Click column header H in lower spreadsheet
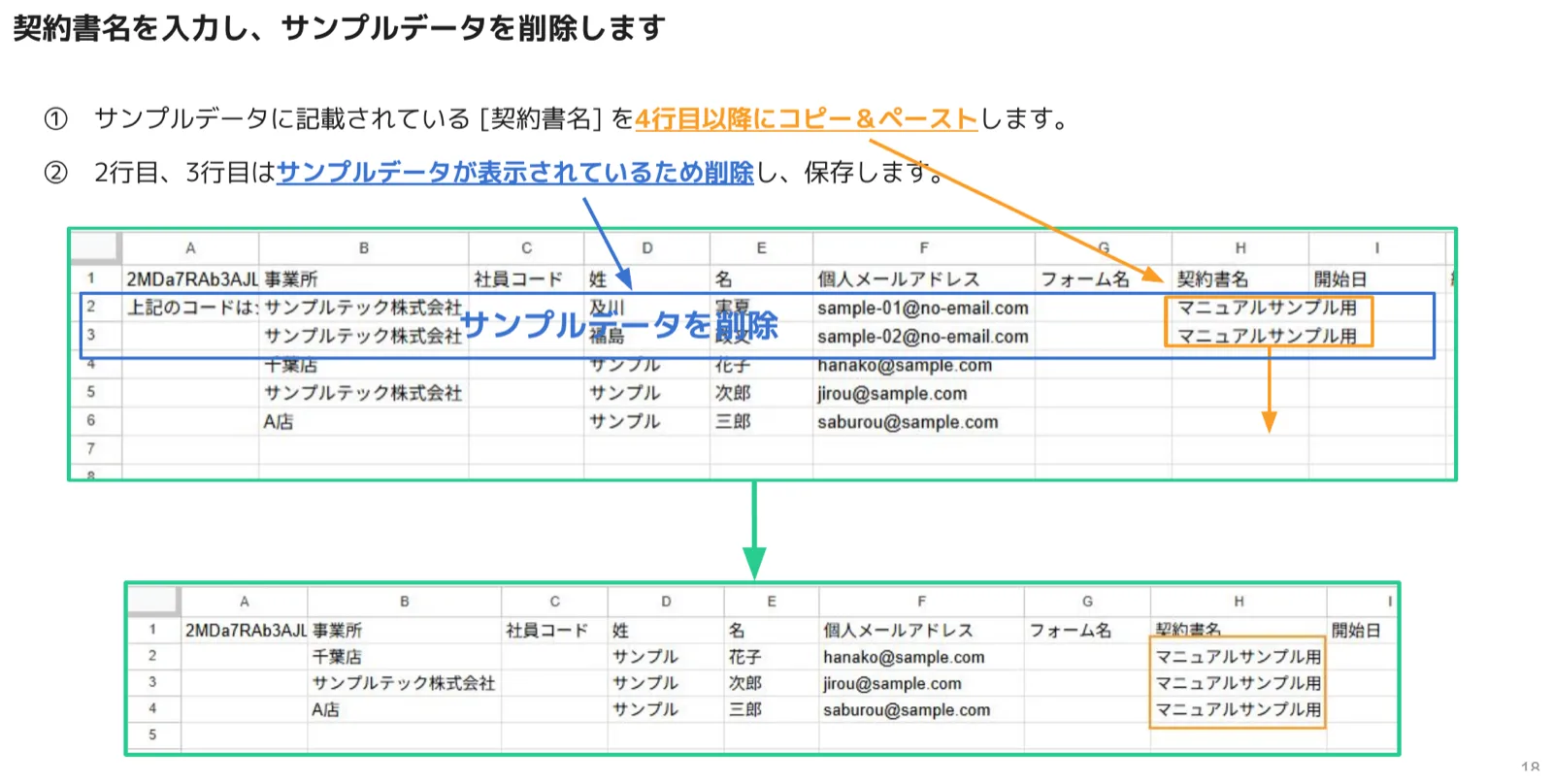This screenshot has width=1553, height=784. pyautogui.click(x=1239, y=602)
